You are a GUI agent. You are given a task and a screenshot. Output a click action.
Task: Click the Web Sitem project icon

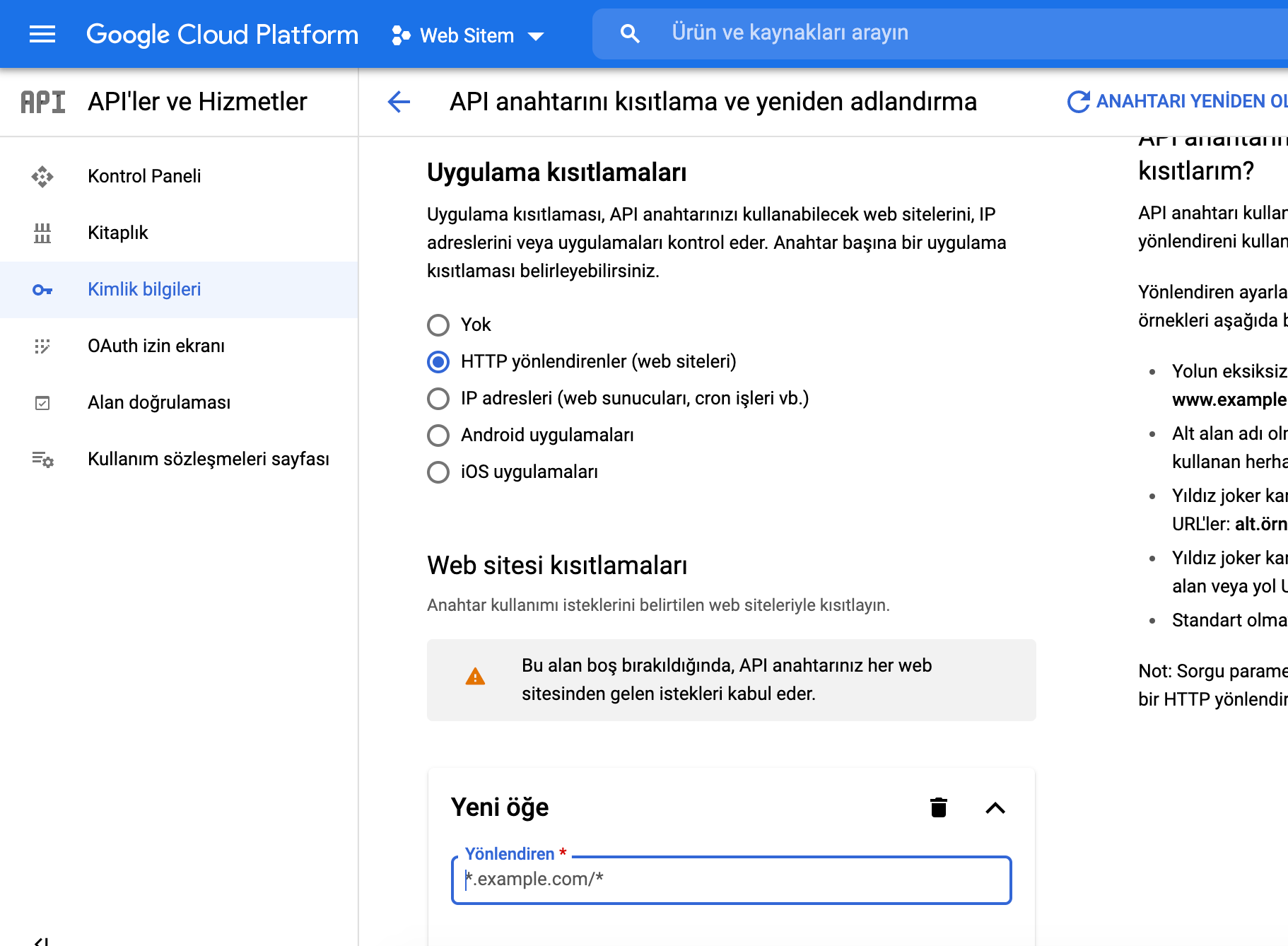click(x=401, y=35)
